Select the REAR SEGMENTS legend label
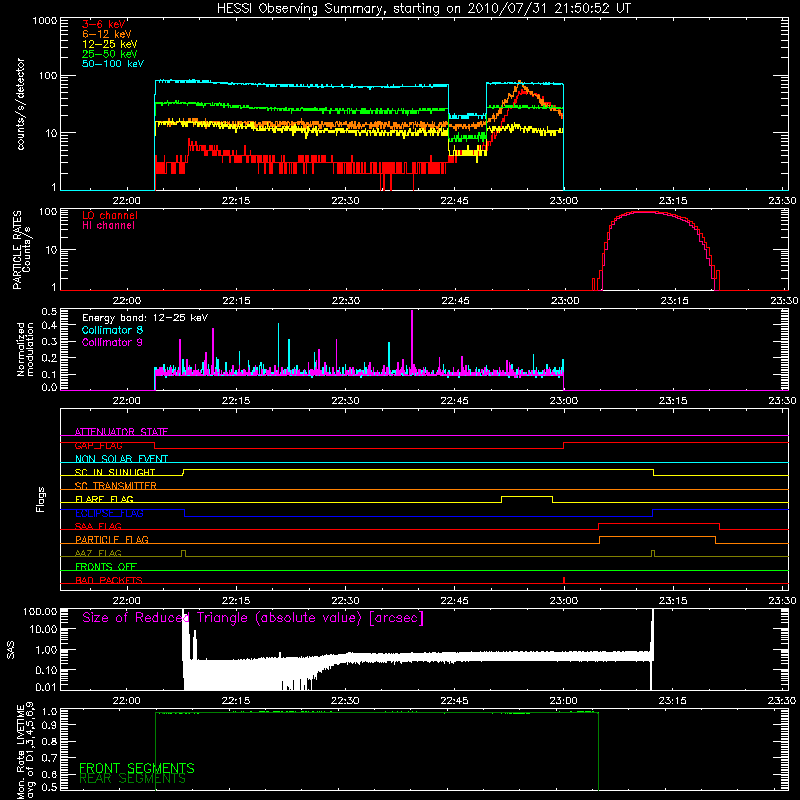The image size is (800, 800). click(x=133, y=779)
